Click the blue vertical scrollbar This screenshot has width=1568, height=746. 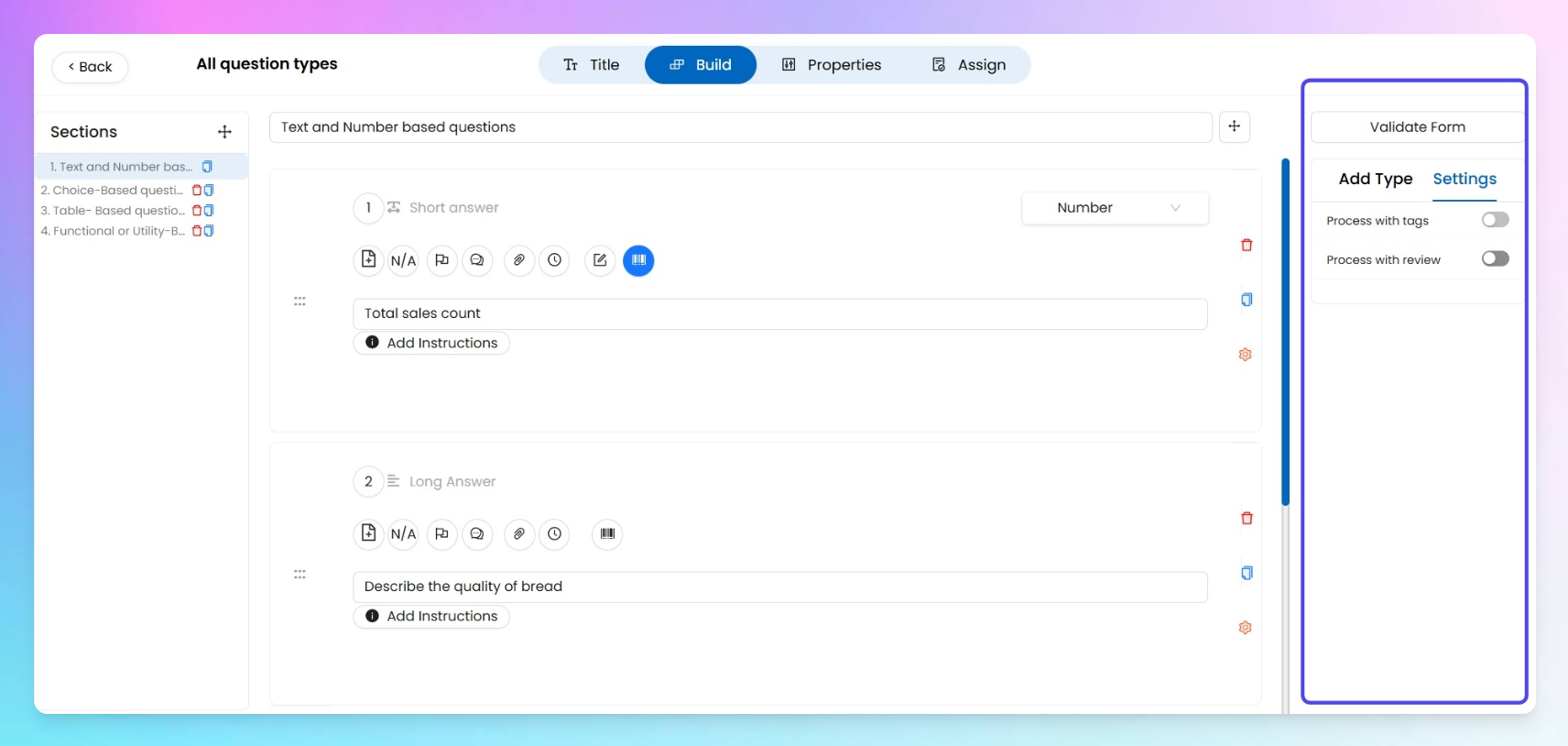1285,332
